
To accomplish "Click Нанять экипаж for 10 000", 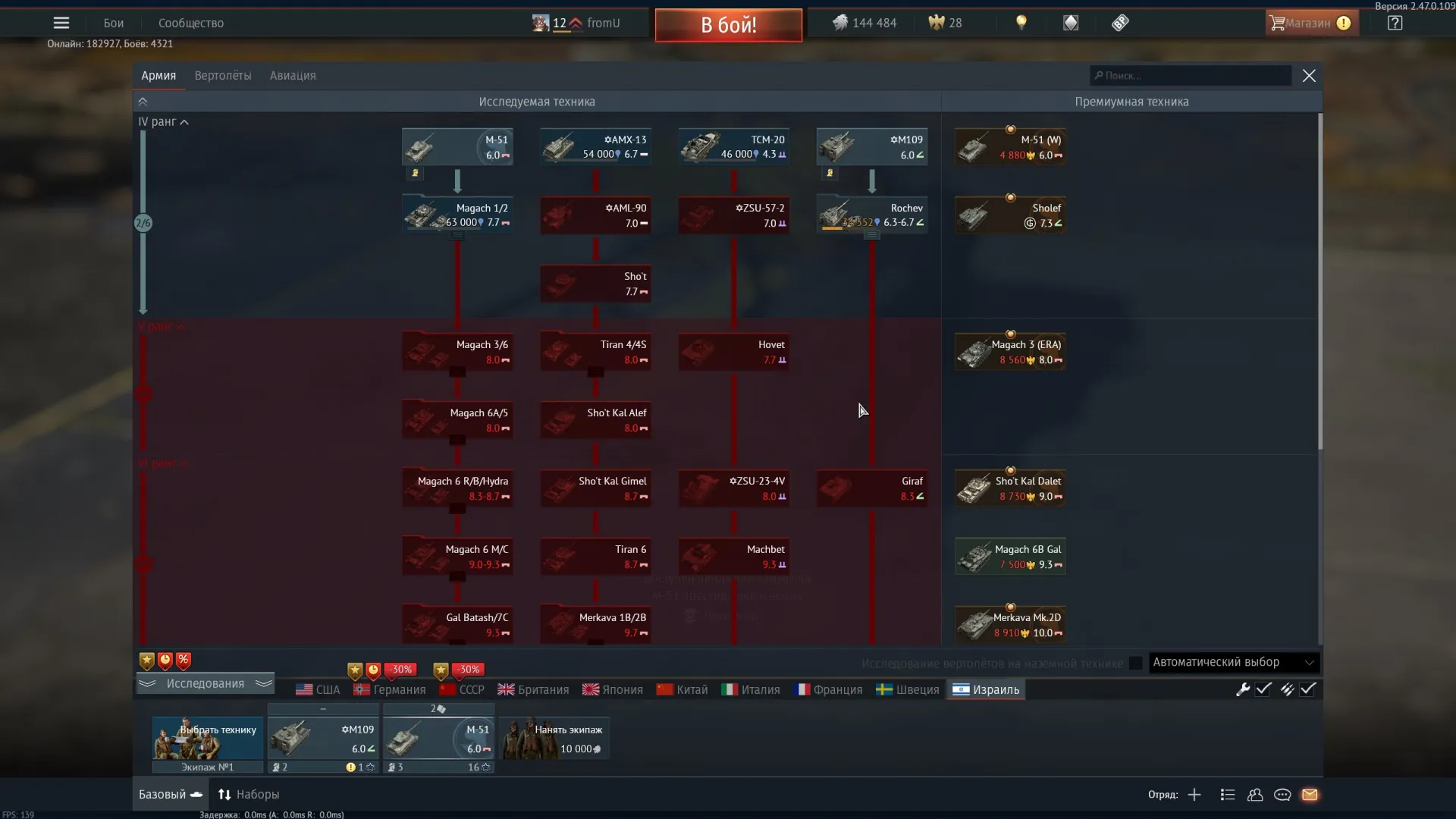I will pos(554,738).
